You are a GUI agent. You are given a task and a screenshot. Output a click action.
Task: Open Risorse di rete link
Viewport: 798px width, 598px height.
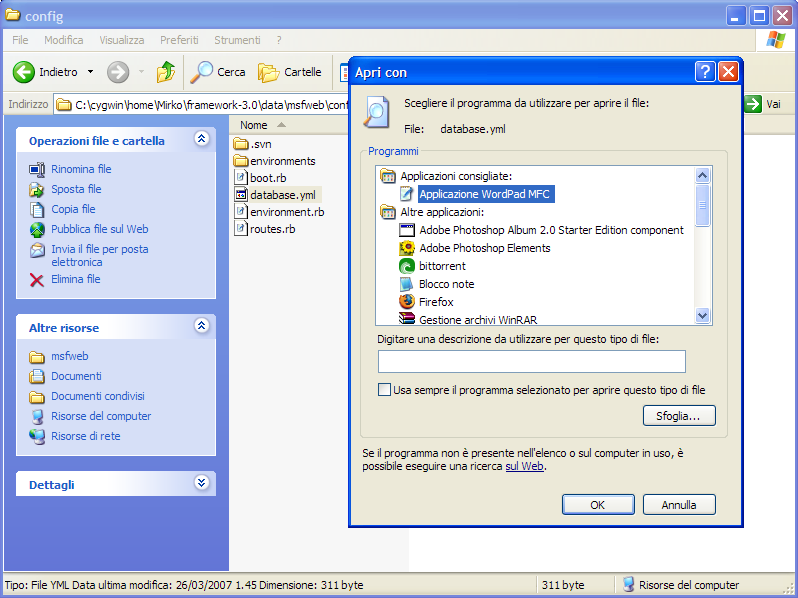86,436
